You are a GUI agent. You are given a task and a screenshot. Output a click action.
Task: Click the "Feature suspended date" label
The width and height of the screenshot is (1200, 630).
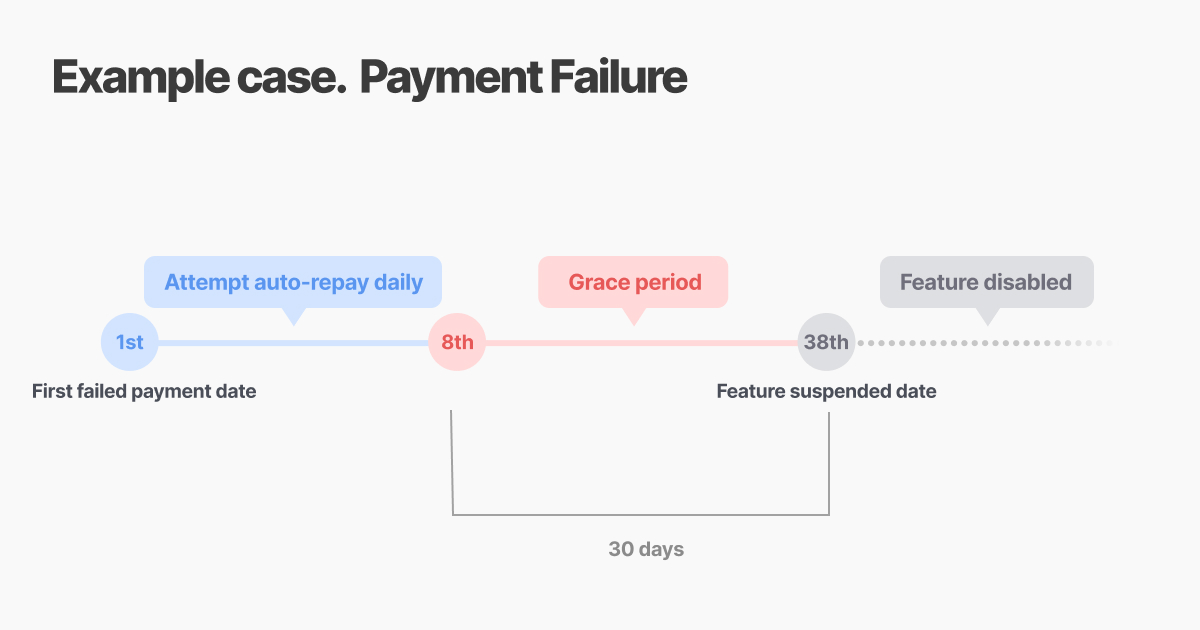click(826, 391)
